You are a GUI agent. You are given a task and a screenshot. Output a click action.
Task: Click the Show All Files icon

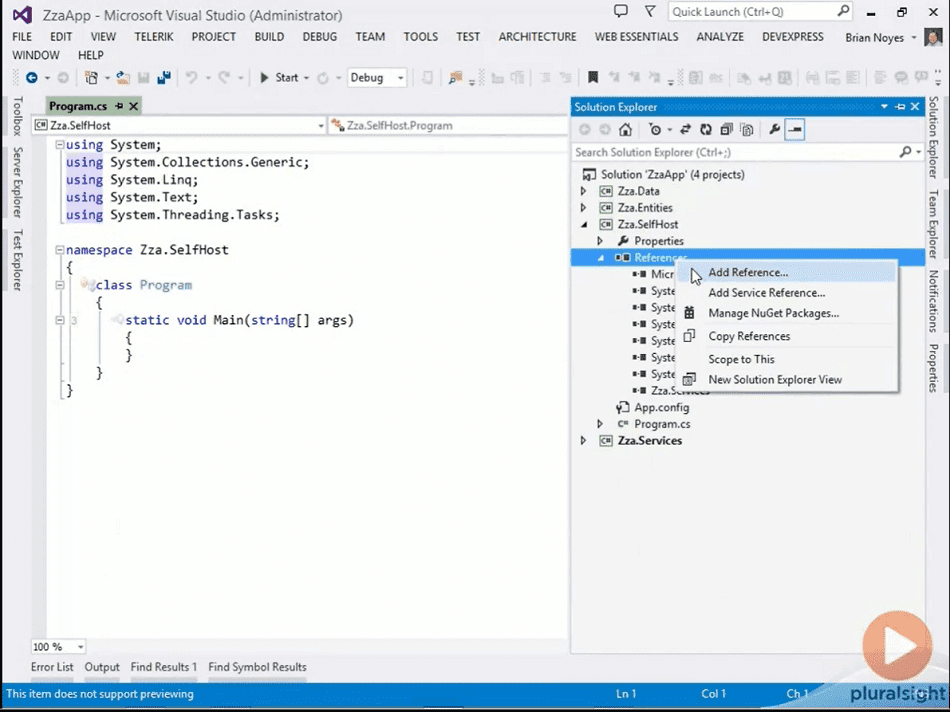(747, 130)
